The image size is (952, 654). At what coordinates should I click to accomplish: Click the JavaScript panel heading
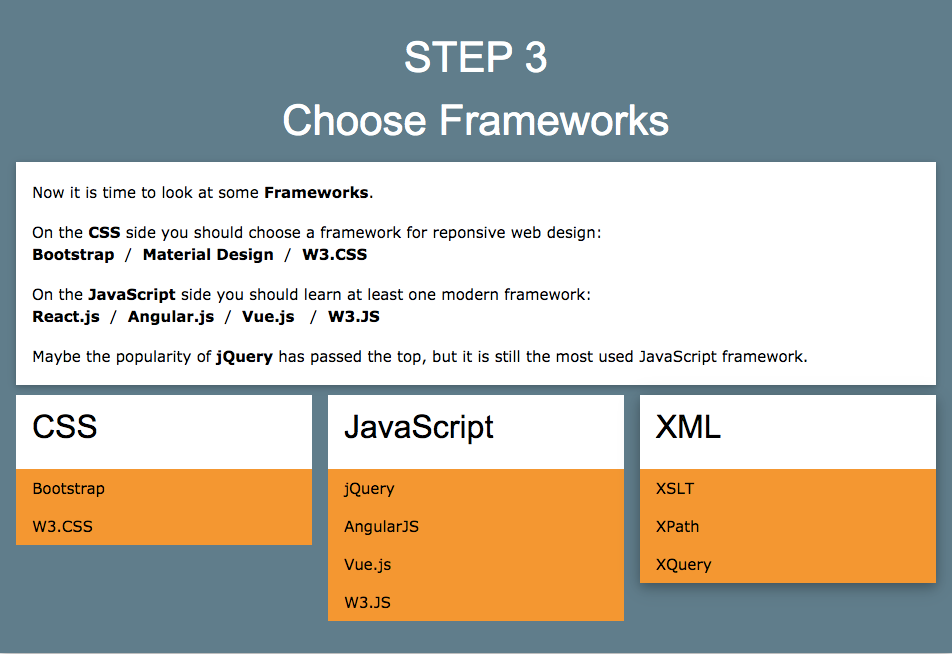click(419, 427)
